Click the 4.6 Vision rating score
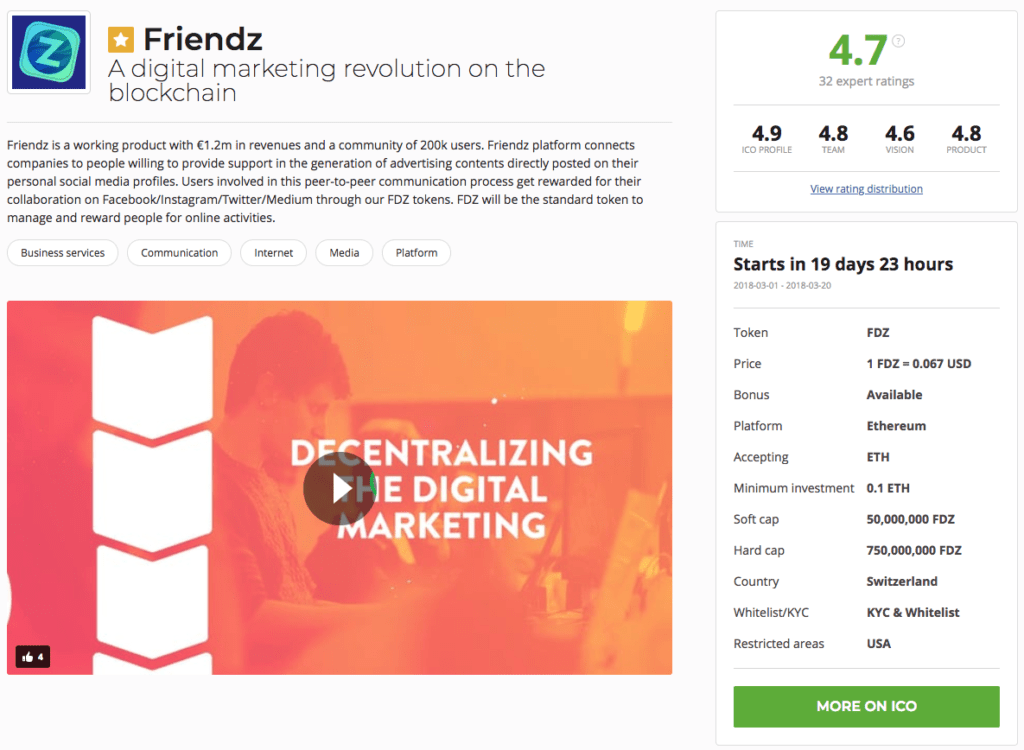 899,133
